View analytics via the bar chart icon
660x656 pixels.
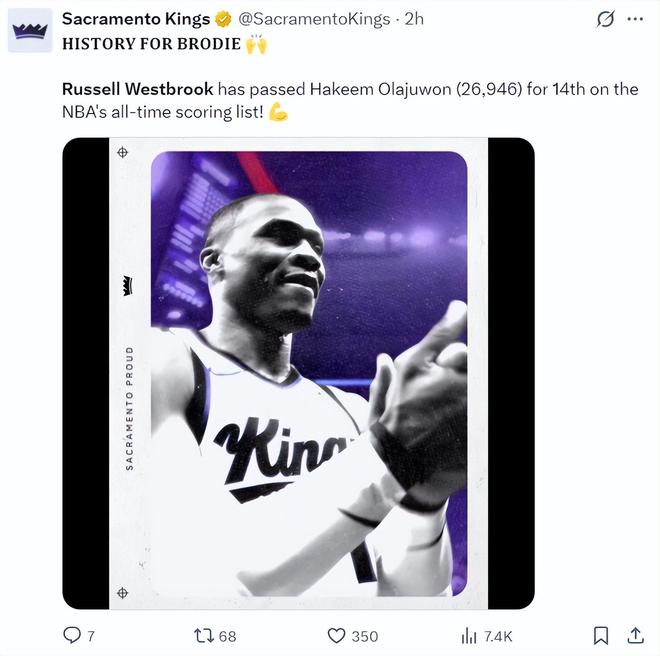coord(469,635)
